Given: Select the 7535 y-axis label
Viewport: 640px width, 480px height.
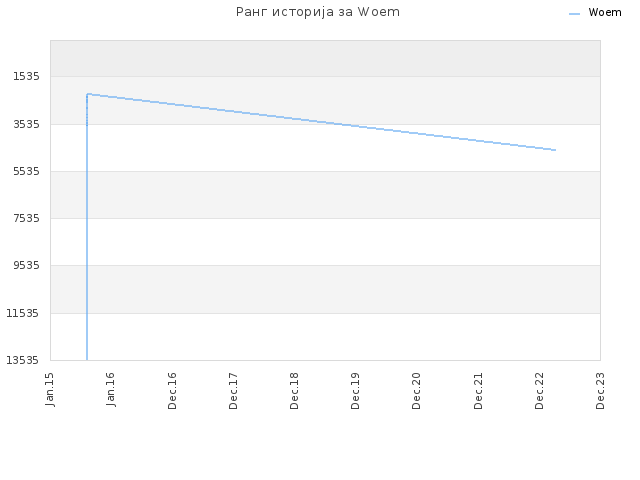Looking at the screenshot, I should pos(26,218).
